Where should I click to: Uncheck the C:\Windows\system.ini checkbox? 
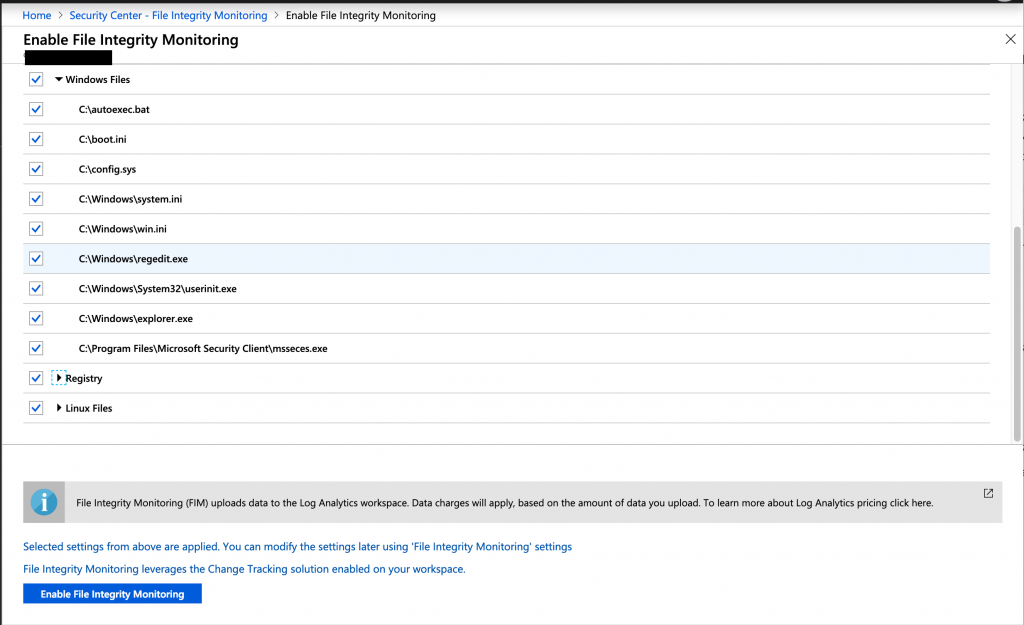point(36,199)
